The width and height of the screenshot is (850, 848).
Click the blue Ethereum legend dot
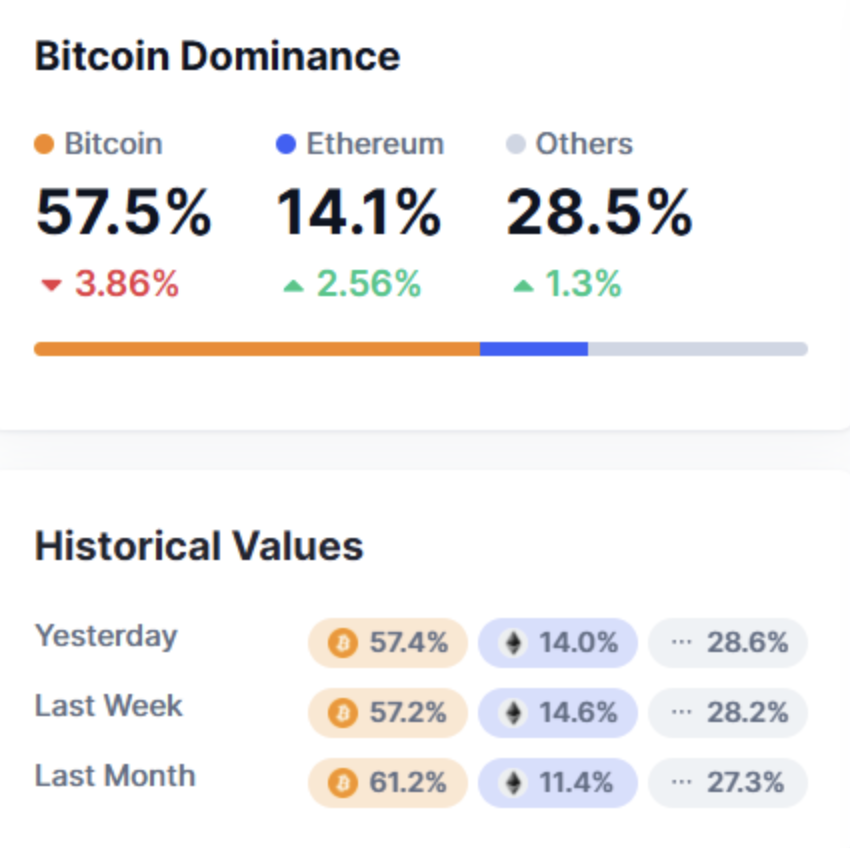point(286,144)
